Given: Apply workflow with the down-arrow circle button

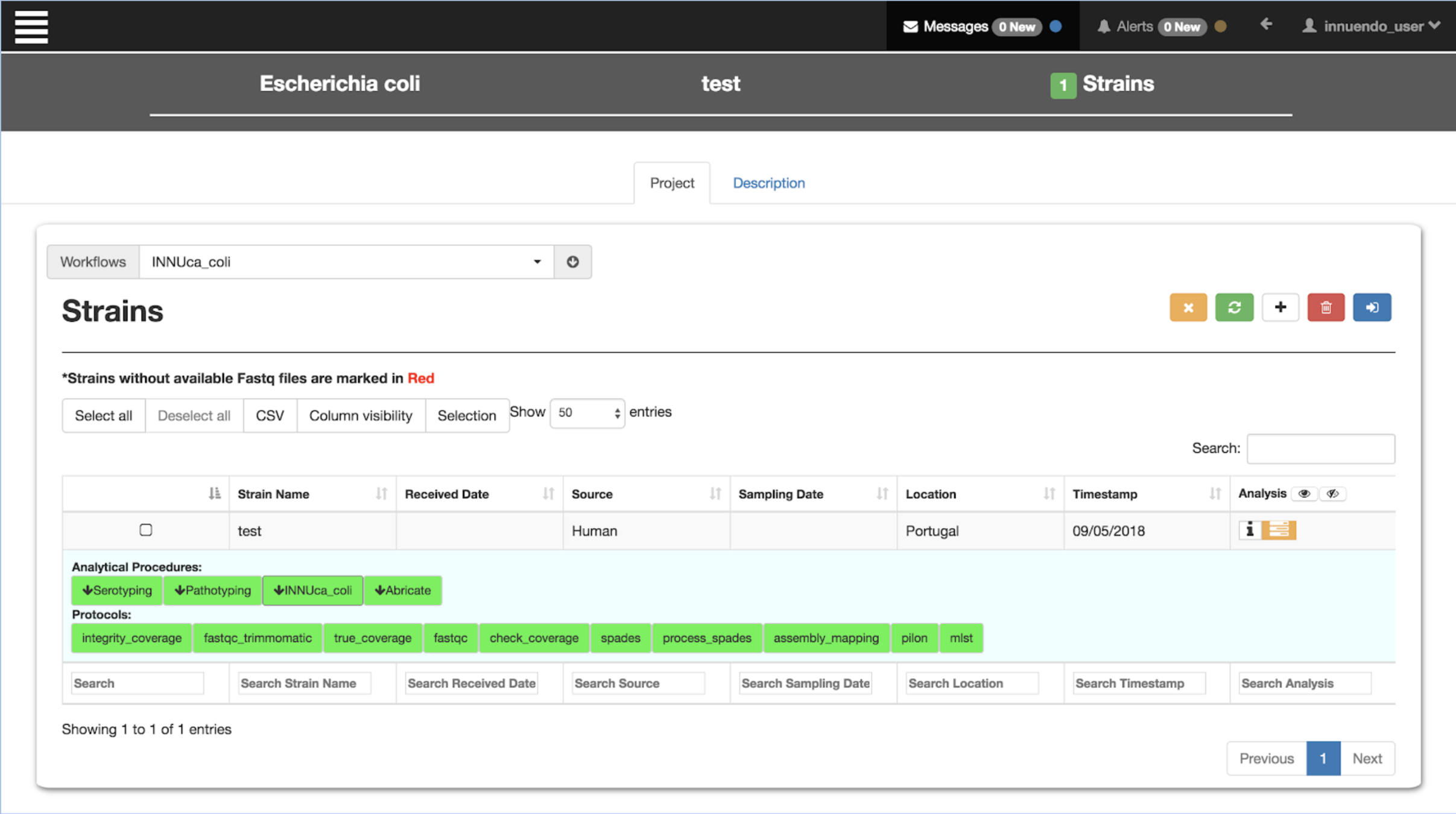Looking at the screenshot, I should coord(572,262).
